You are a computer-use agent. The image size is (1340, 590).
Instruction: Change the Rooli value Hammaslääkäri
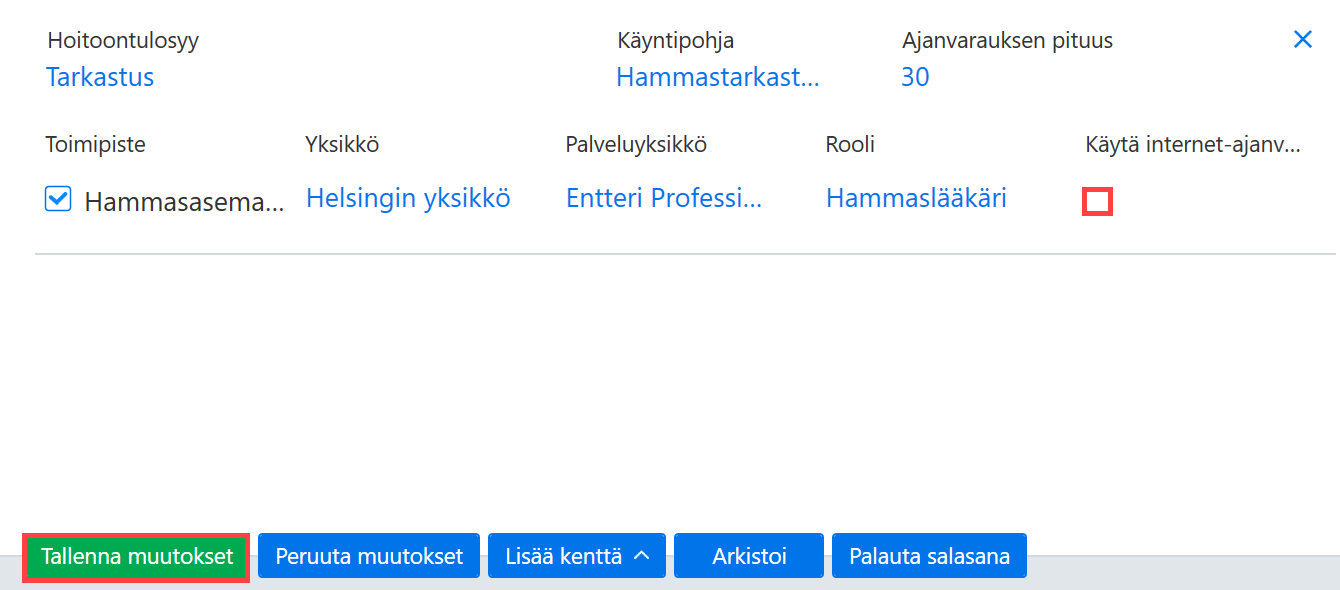916,199
